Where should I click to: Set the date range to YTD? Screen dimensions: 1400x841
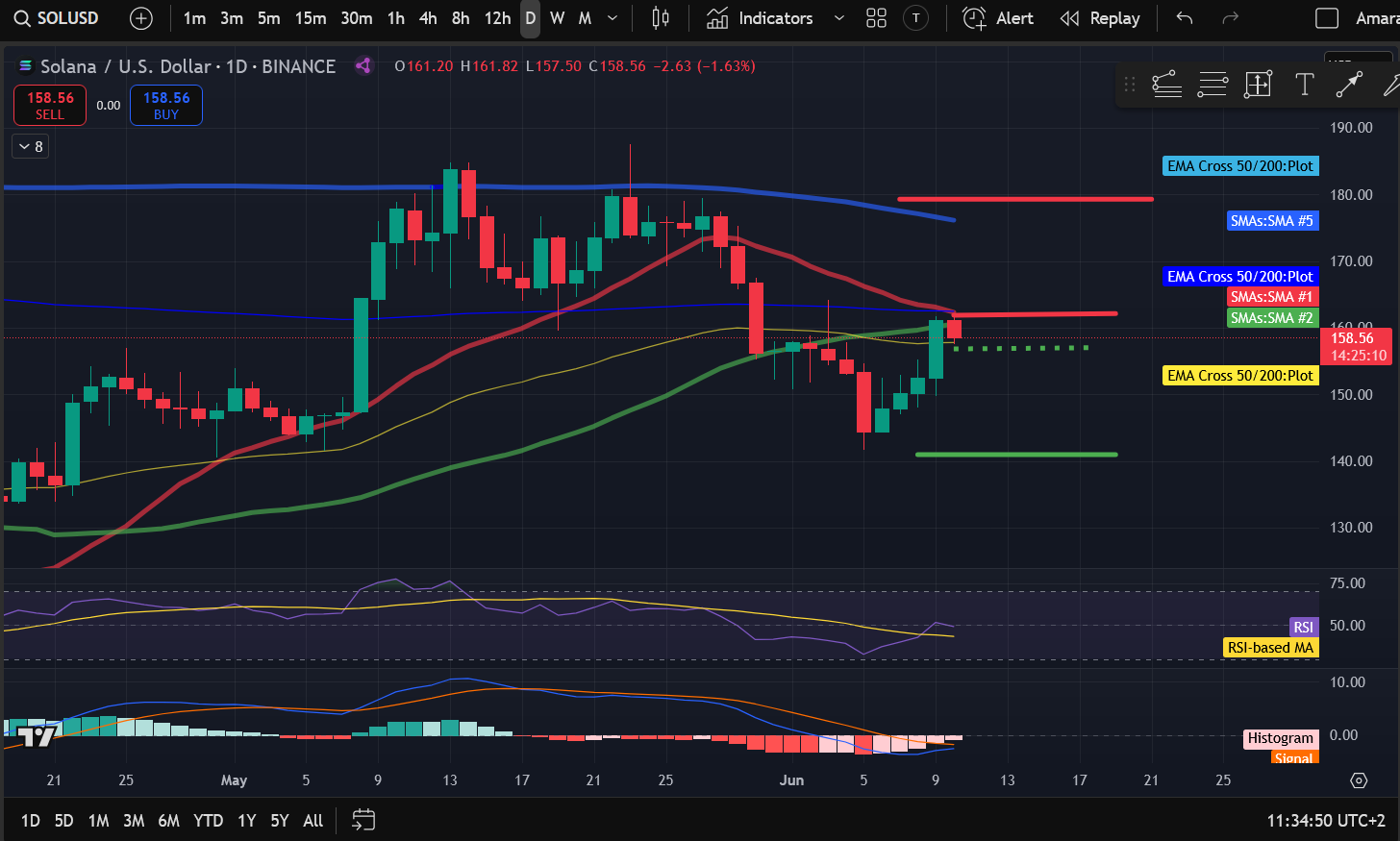click(x=209, y=821)
